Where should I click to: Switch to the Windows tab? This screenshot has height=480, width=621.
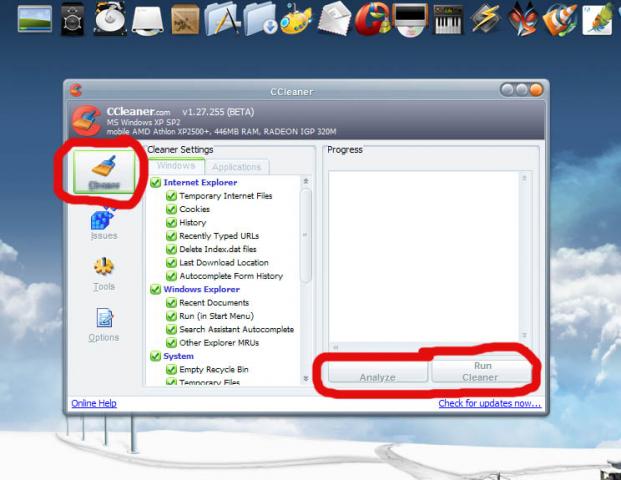coord(177,166)
